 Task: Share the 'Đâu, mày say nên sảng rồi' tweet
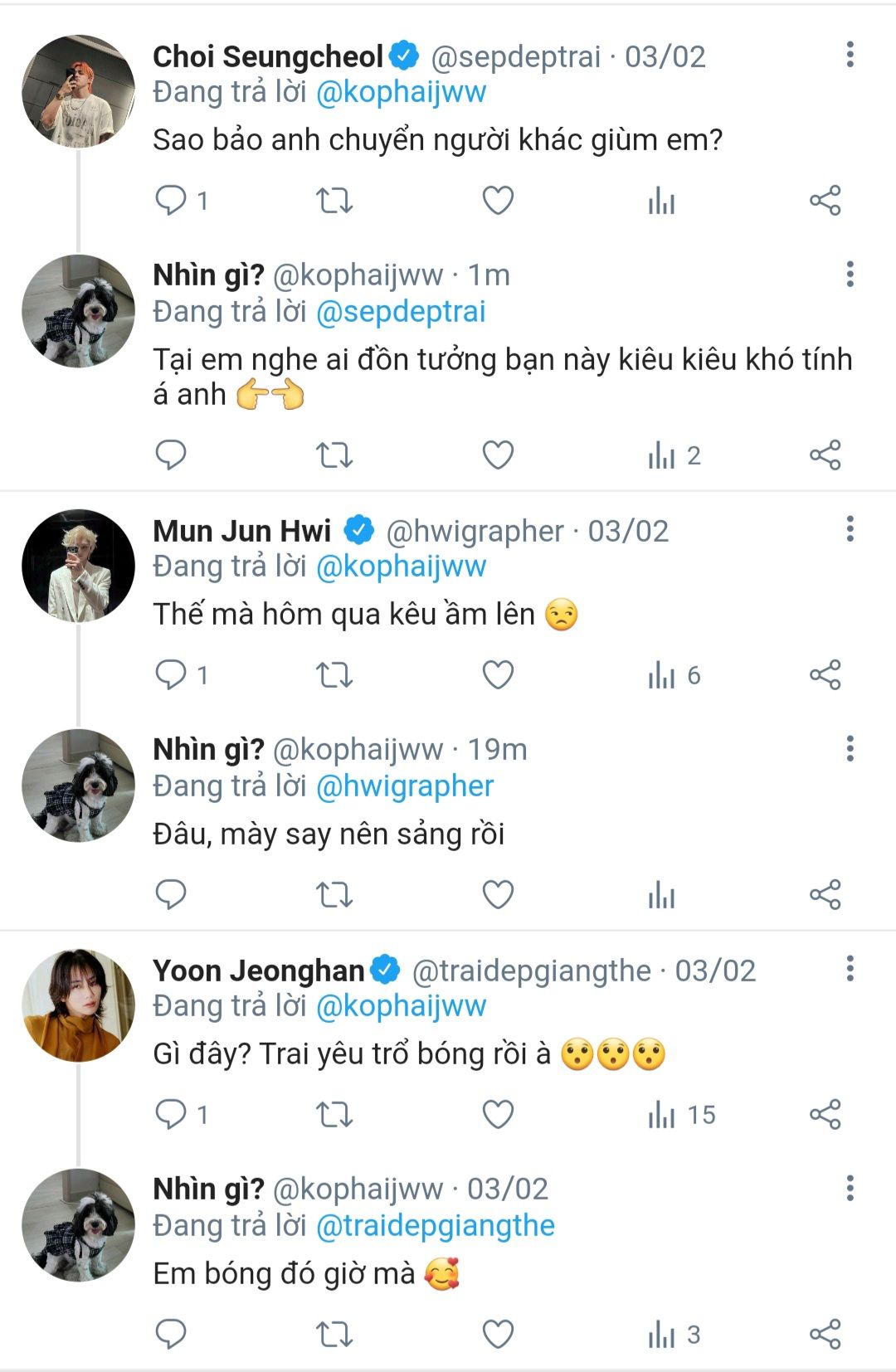825,895
